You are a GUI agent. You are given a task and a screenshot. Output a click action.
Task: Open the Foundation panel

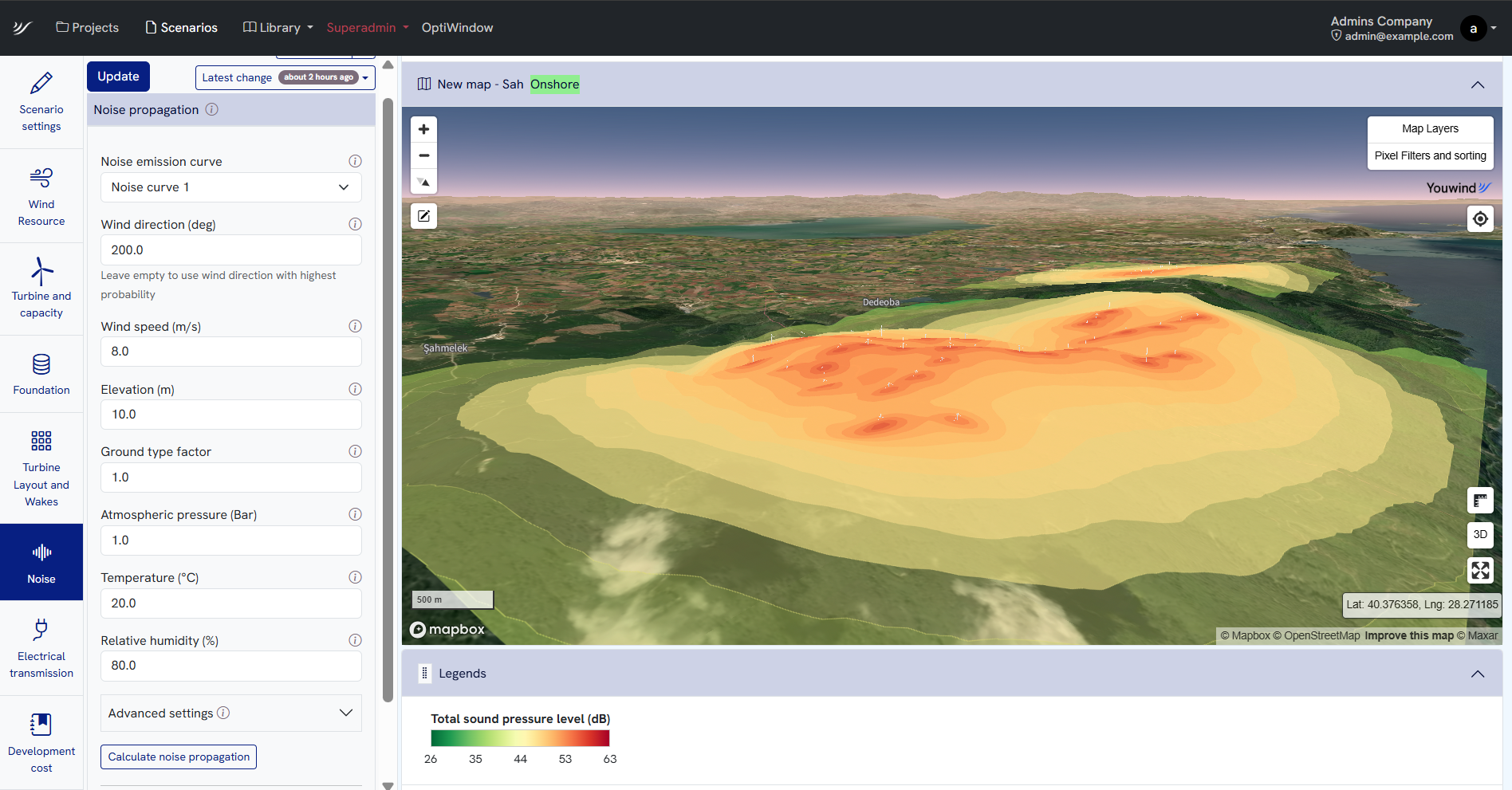coord(41,374)
